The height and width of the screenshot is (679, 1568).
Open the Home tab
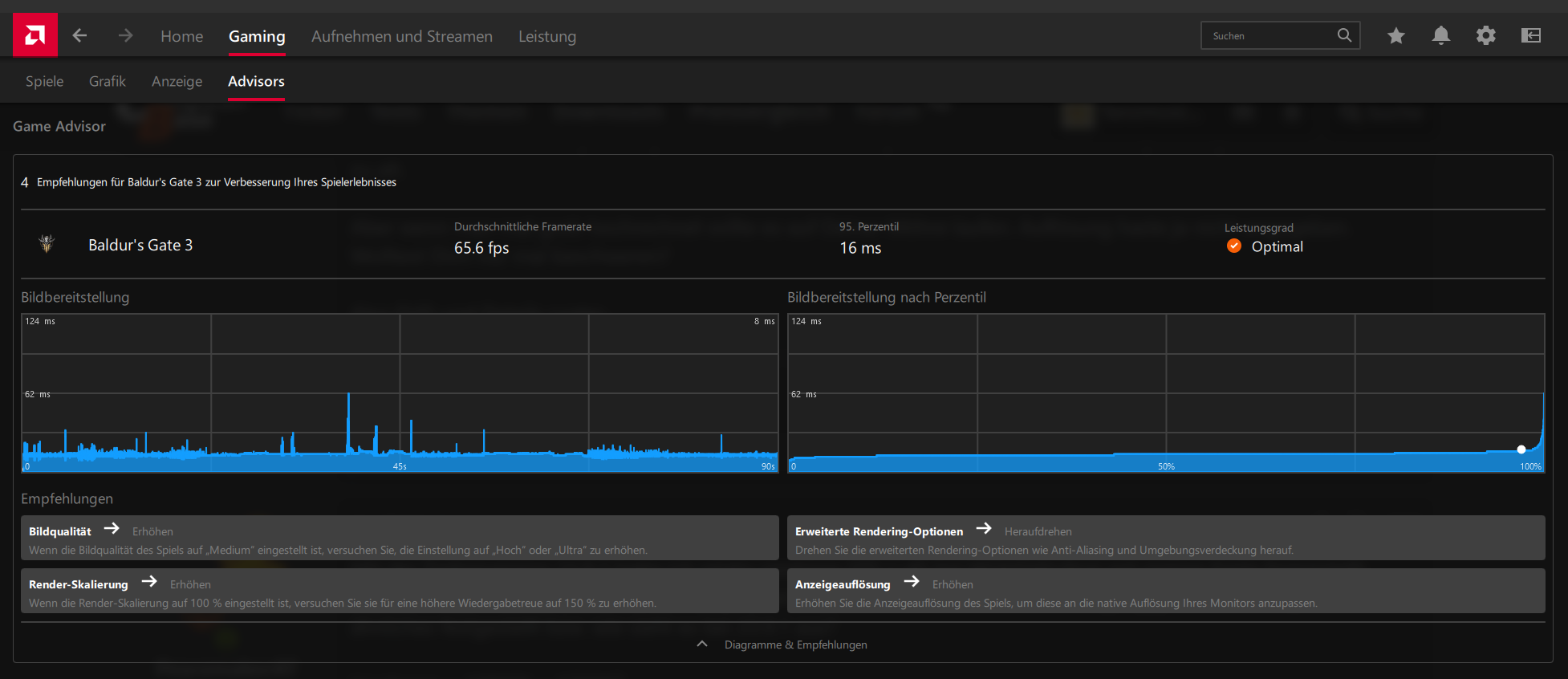tap(181, 36)
